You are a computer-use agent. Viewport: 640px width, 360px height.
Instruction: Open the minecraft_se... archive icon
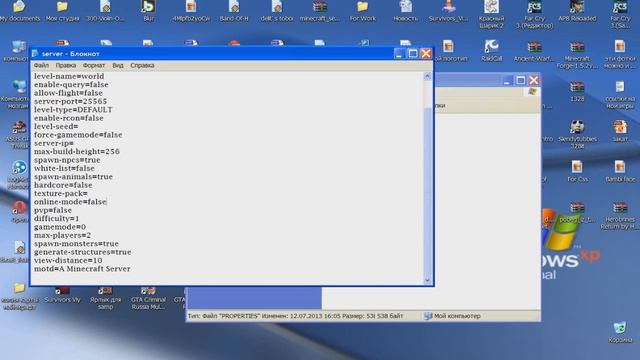coord(320,11)
